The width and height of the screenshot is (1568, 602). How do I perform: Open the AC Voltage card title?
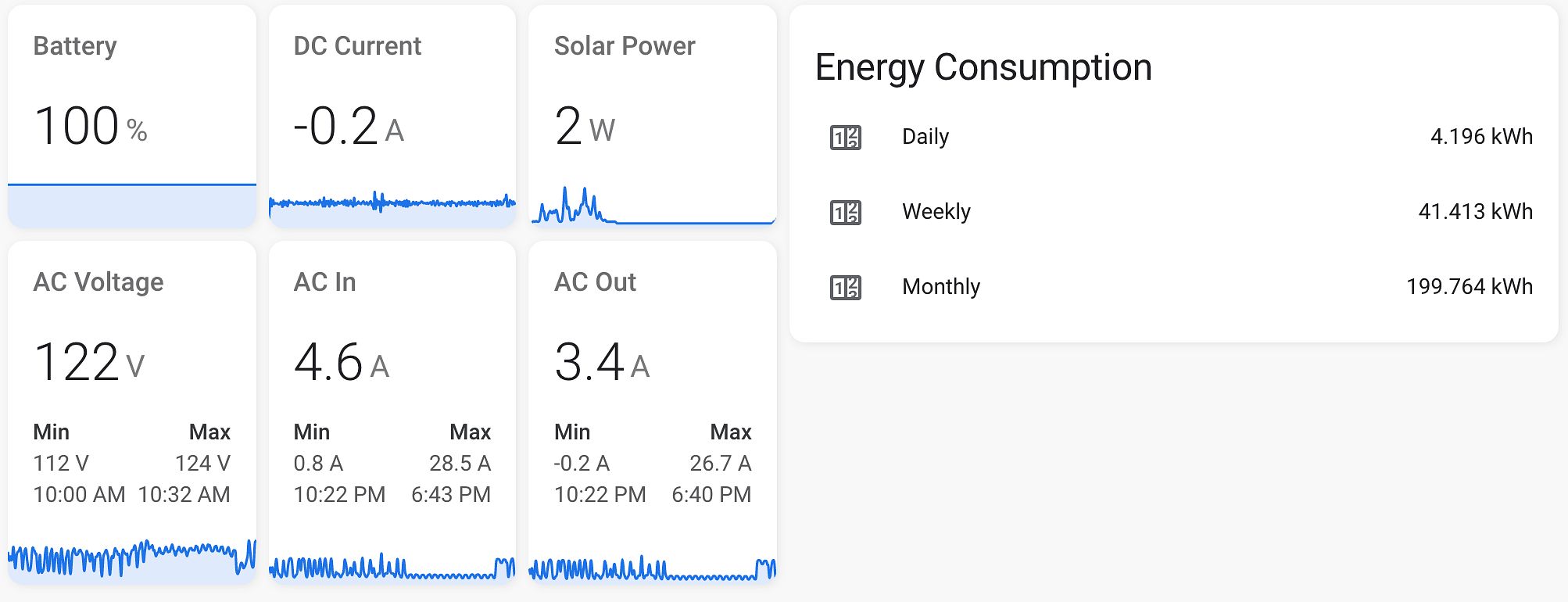click(x=98, y=282)
